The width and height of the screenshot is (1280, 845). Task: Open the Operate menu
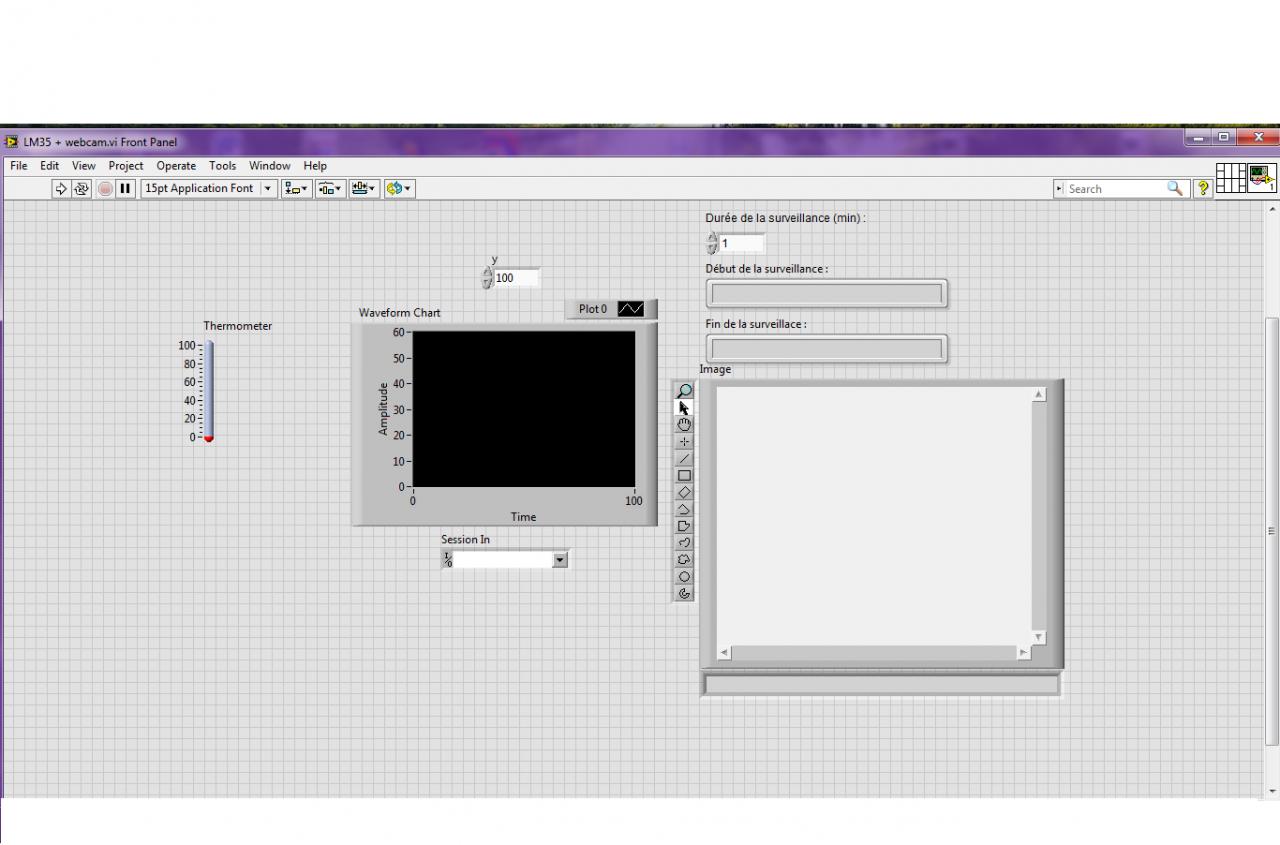coord(176,166)
